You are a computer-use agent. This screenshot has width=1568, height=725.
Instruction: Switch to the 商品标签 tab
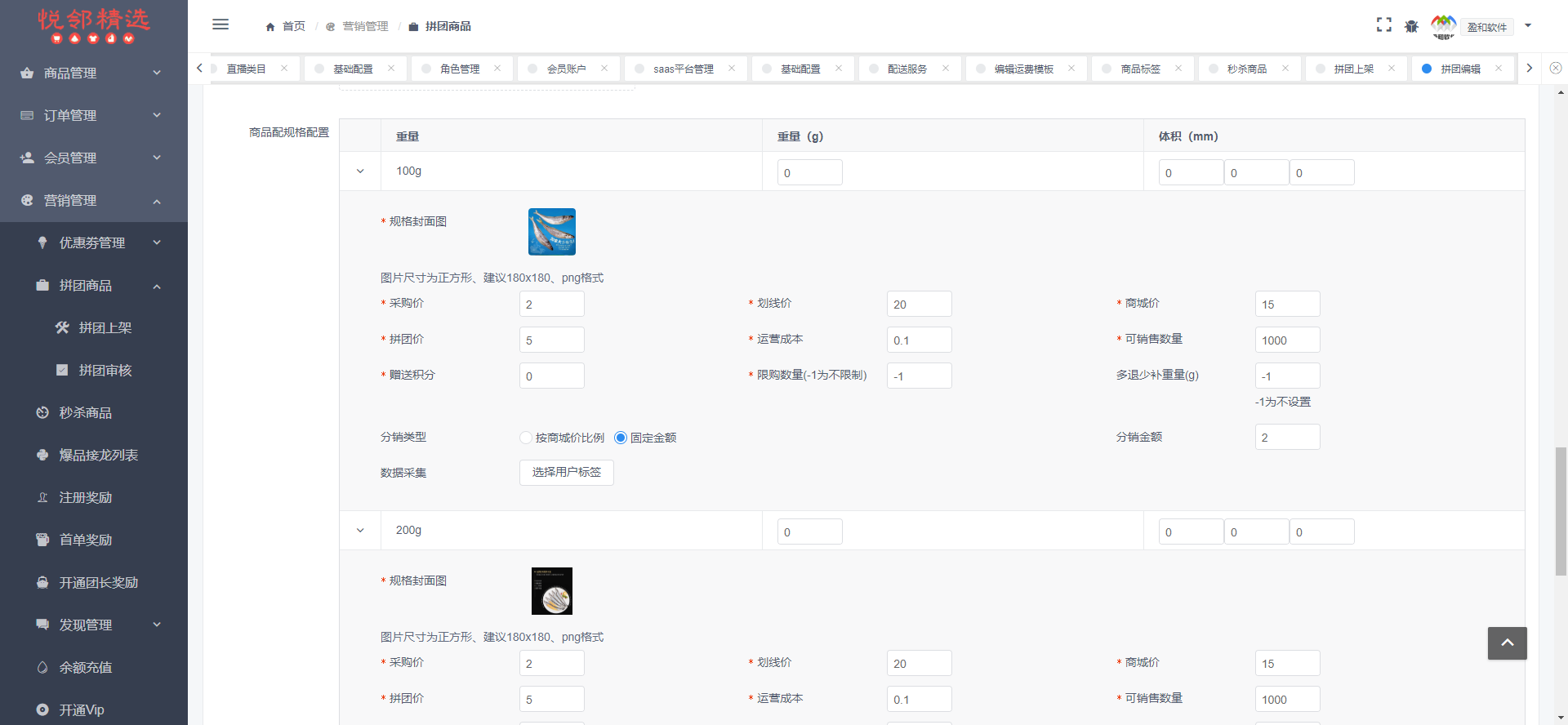(x=1141, y=69)
